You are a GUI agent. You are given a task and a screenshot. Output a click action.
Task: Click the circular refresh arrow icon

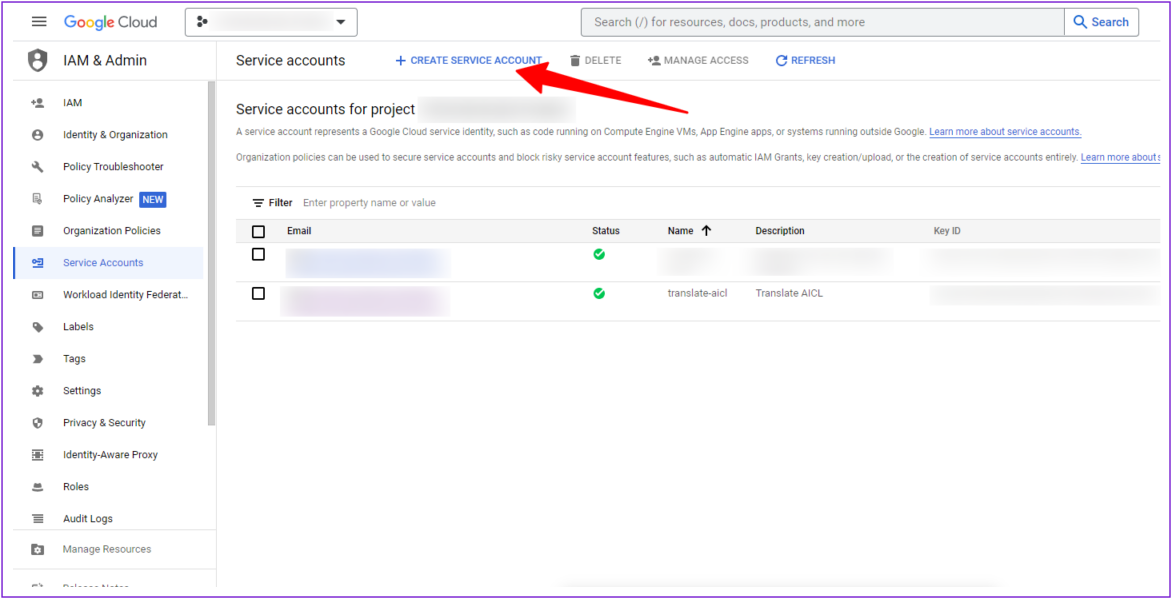[x=782, y=60]
